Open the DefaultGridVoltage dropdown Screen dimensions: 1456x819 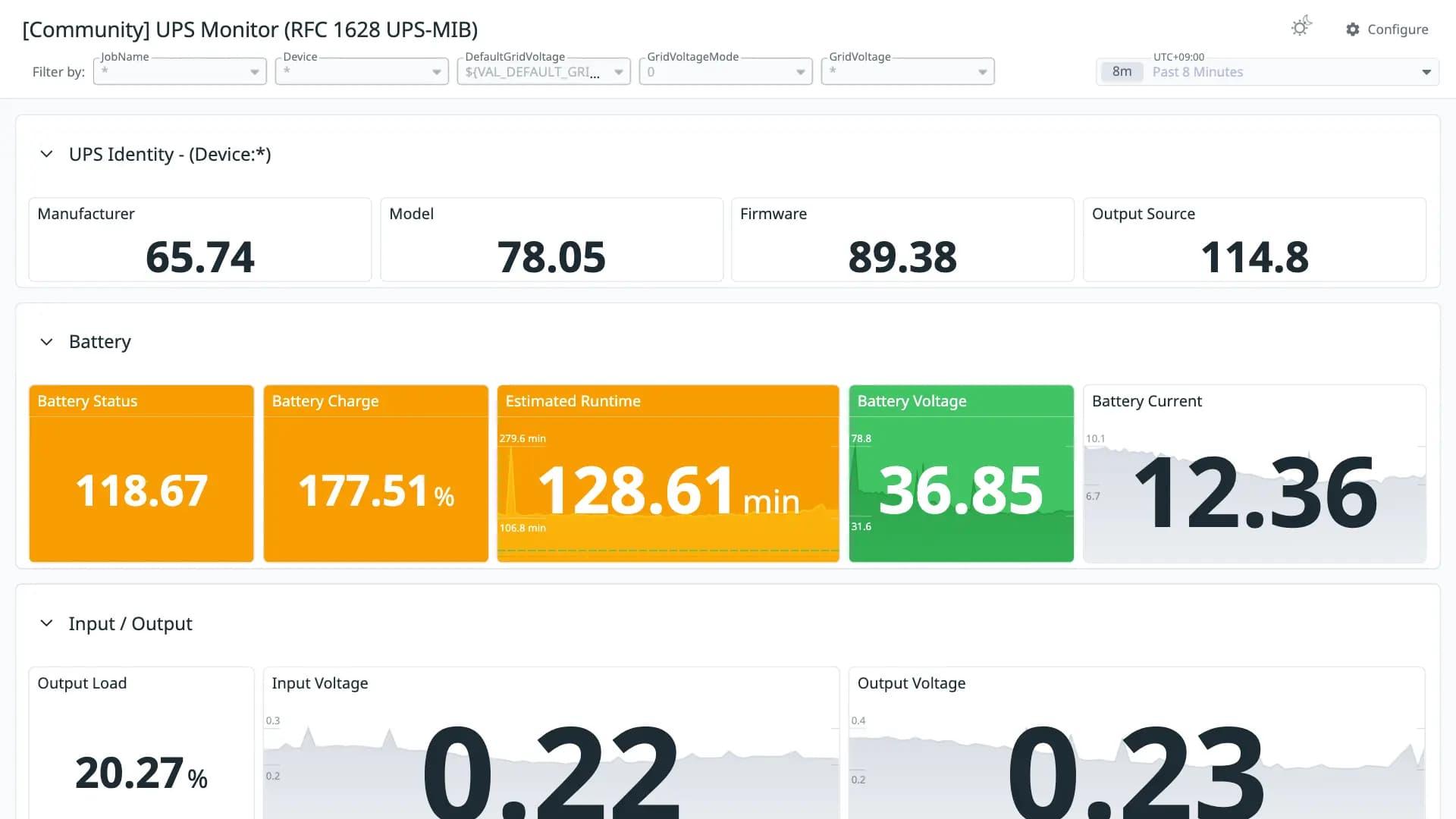pyautogui.click(x=544, y=71)
